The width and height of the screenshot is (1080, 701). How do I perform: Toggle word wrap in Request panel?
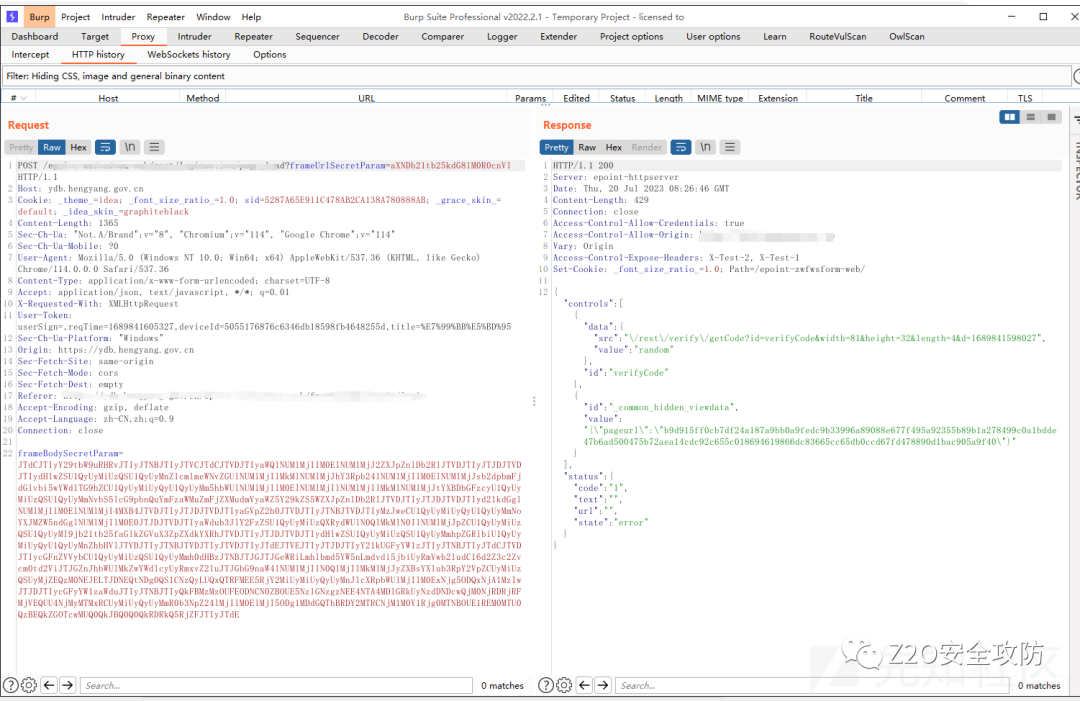[x=105, y=147]
